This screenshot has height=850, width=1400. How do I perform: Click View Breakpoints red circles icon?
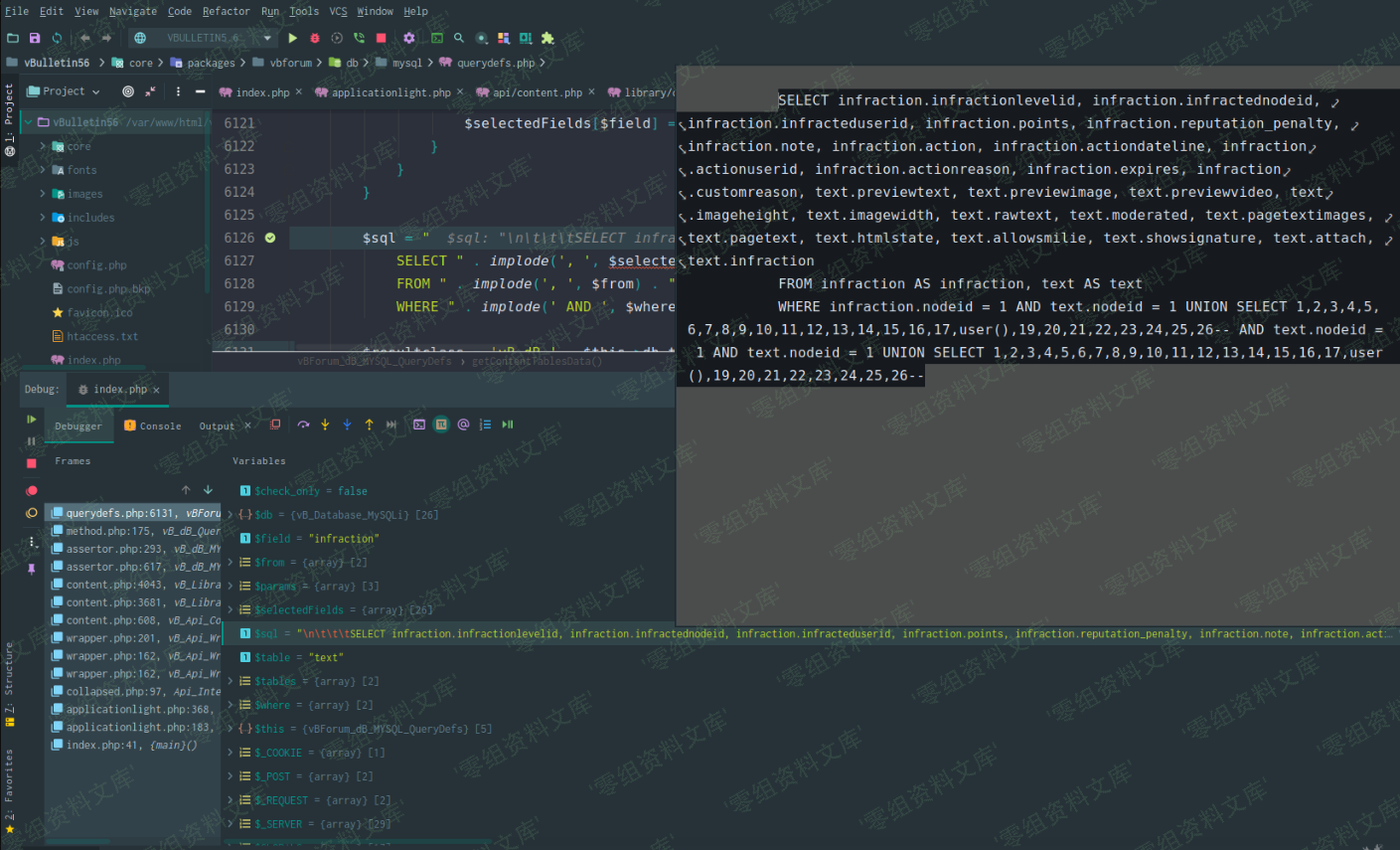32,490
